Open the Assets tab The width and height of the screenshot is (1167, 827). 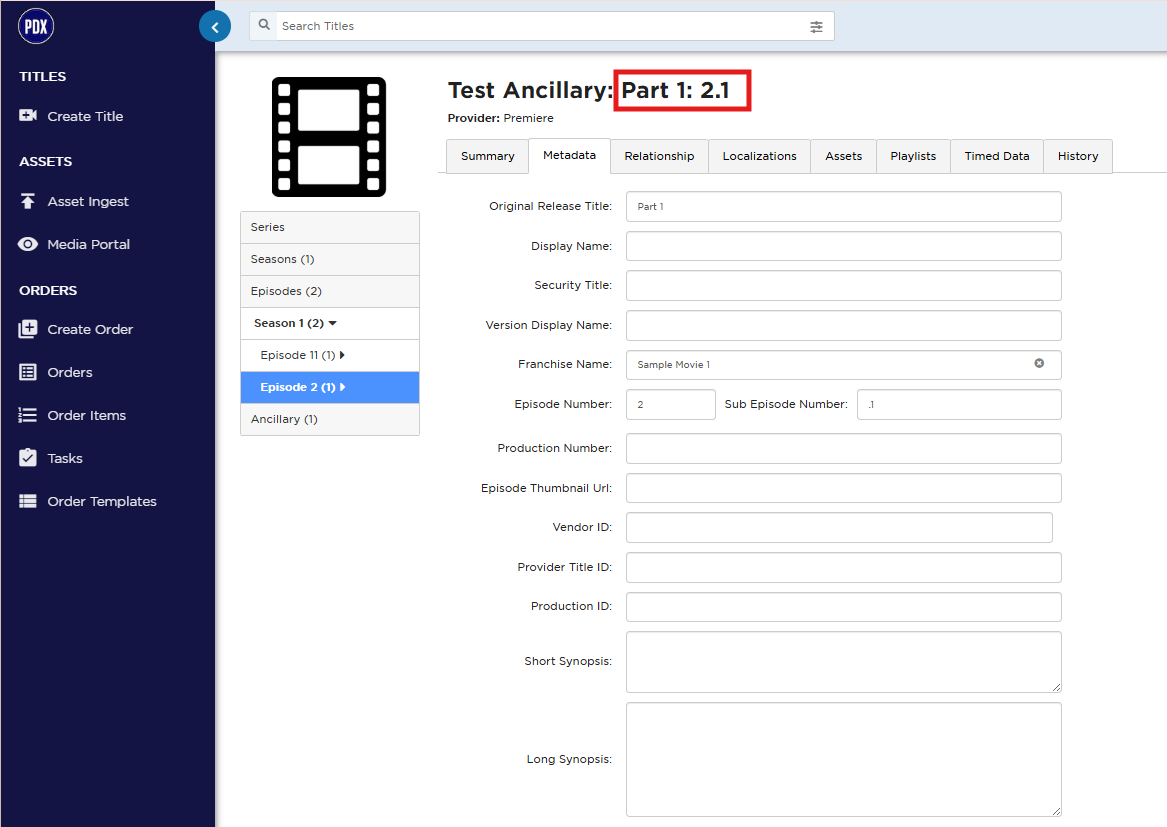pos(843,156)
